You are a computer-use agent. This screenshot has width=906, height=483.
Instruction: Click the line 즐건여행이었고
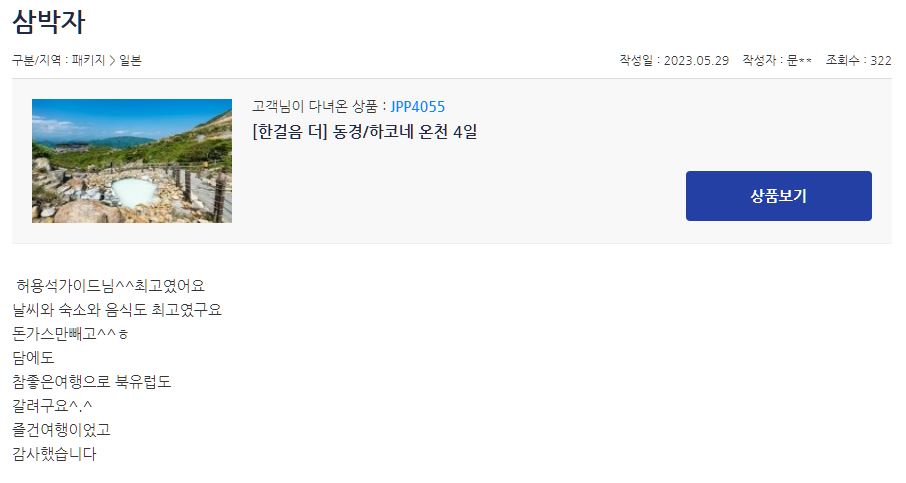pyautogui.click(x=61, y=430)
